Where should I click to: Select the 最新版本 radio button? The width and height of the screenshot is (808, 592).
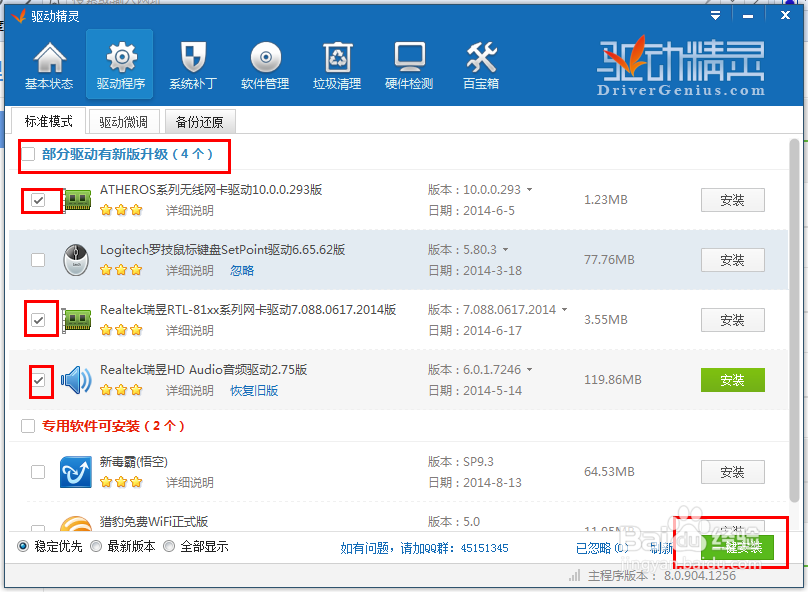click(96, 546)
